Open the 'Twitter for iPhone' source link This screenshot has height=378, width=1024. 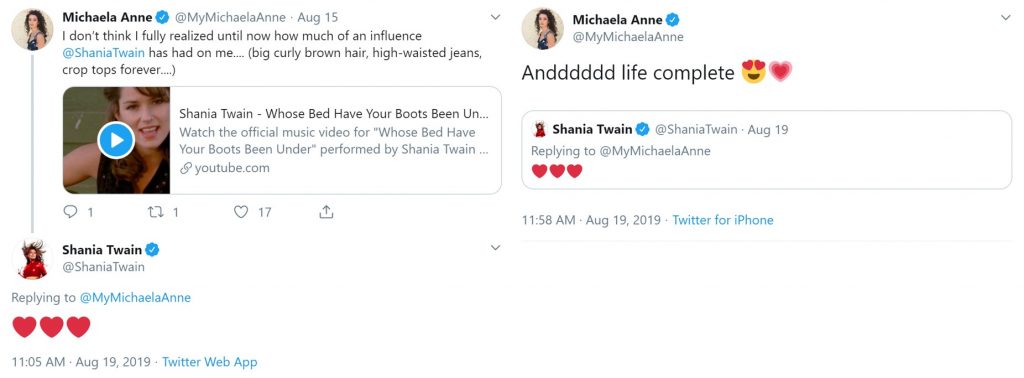coord(723,220)
